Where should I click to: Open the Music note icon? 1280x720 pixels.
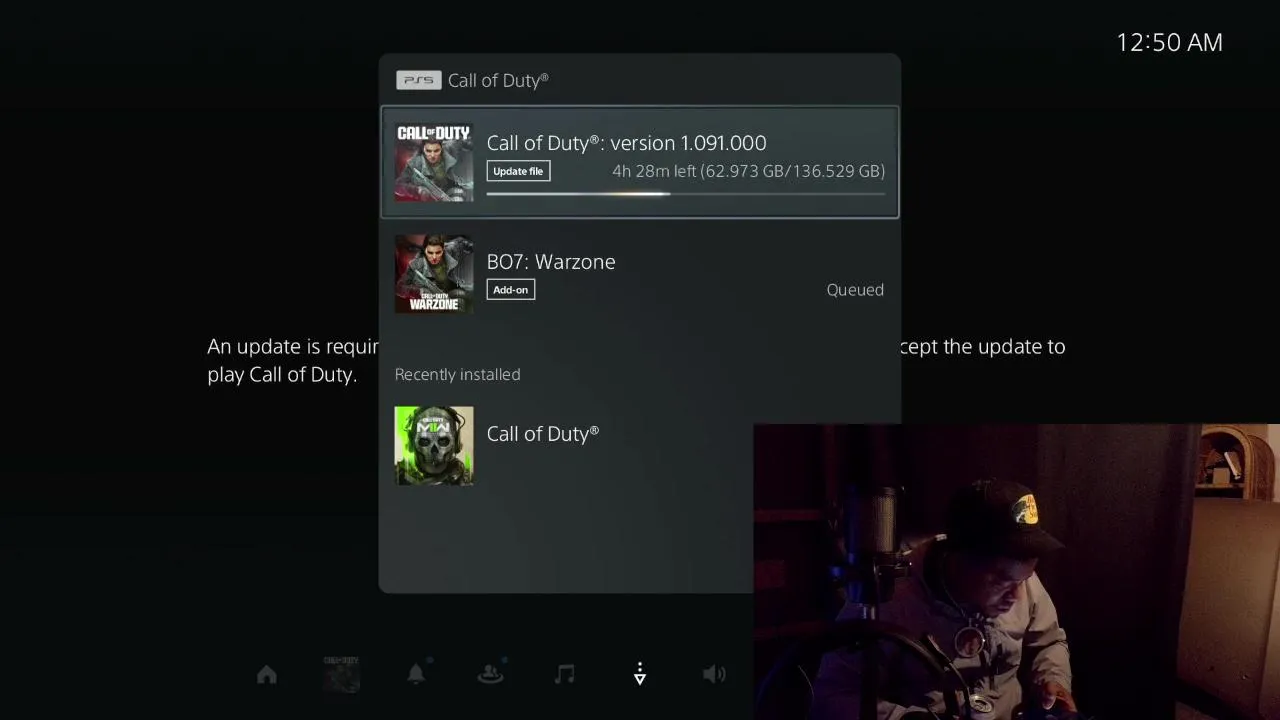pyautogui.click(x=565, y=675)
